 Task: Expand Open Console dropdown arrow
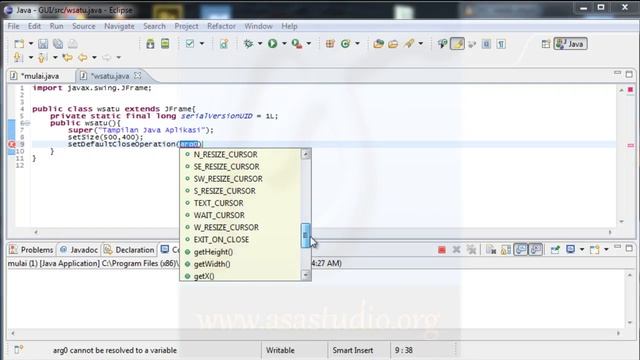point(606,249)
